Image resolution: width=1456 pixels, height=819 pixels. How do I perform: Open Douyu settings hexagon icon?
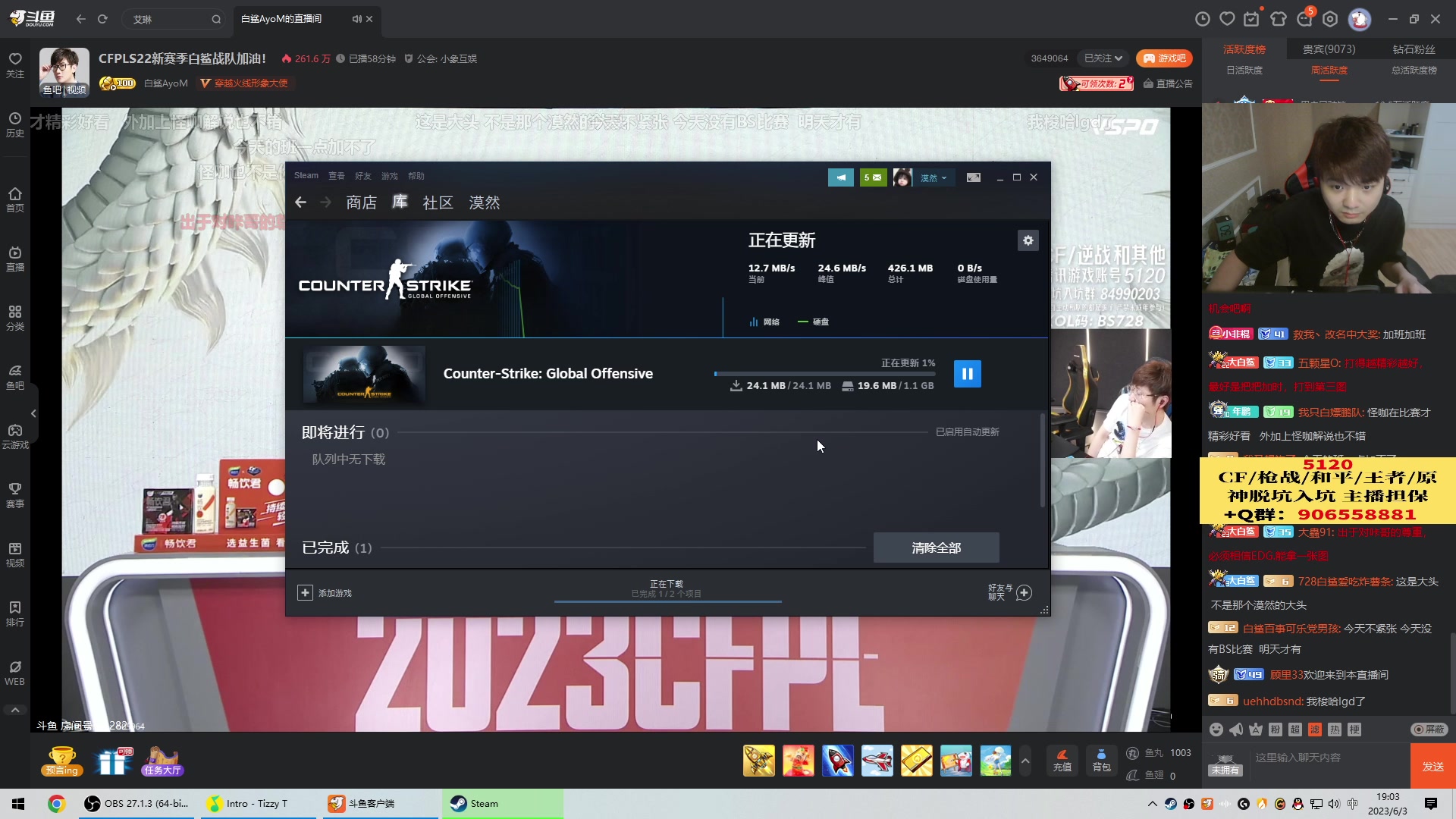pos(1330,19)
